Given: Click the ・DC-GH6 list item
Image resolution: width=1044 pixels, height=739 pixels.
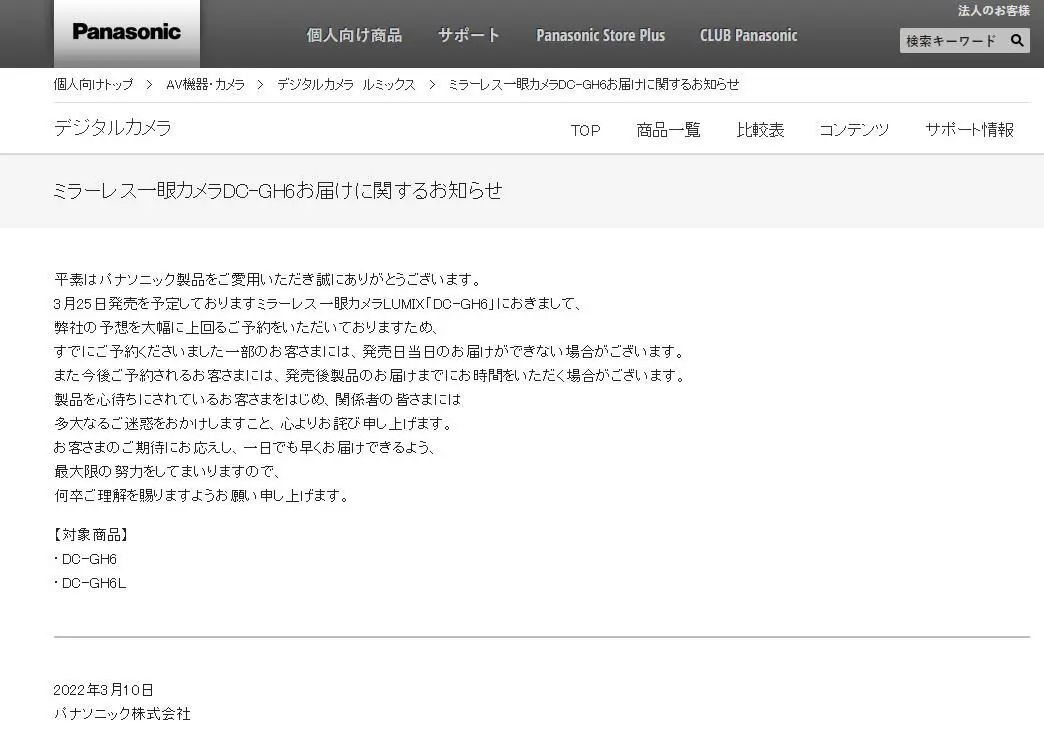Looking at the screenshot, I should coord(85,559).
